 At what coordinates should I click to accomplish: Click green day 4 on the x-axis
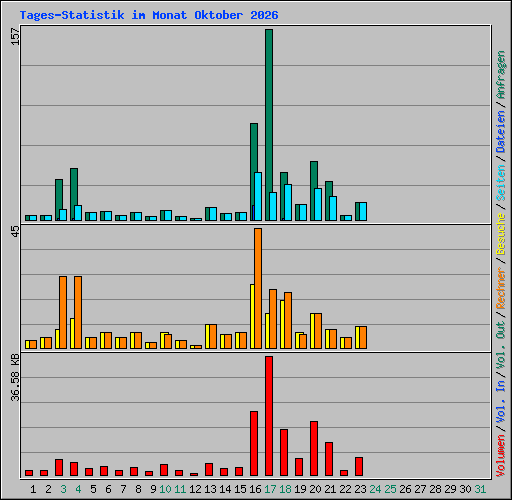(x=78, y=489)
